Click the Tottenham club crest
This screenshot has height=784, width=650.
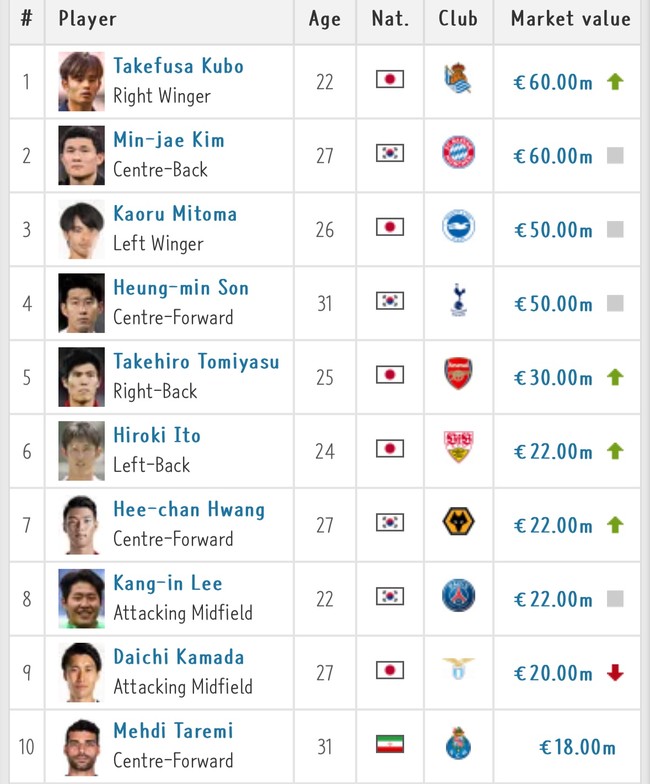coord(458,302)
